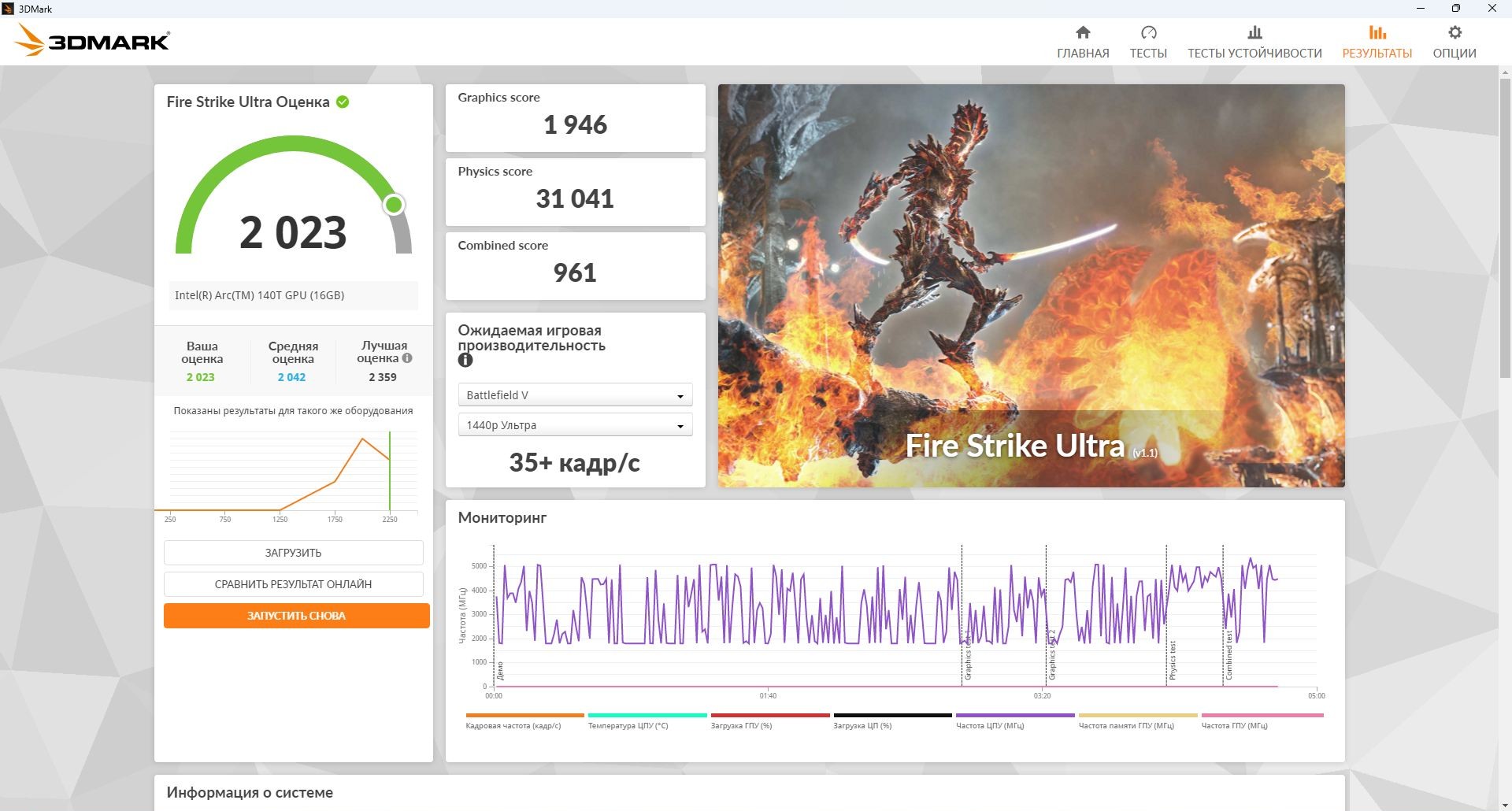Image resolution: width=1512 pixels, height=811 pixels.
Task: Click the ЗАГРУЗИТЬ button
Action: click(293, 553)
